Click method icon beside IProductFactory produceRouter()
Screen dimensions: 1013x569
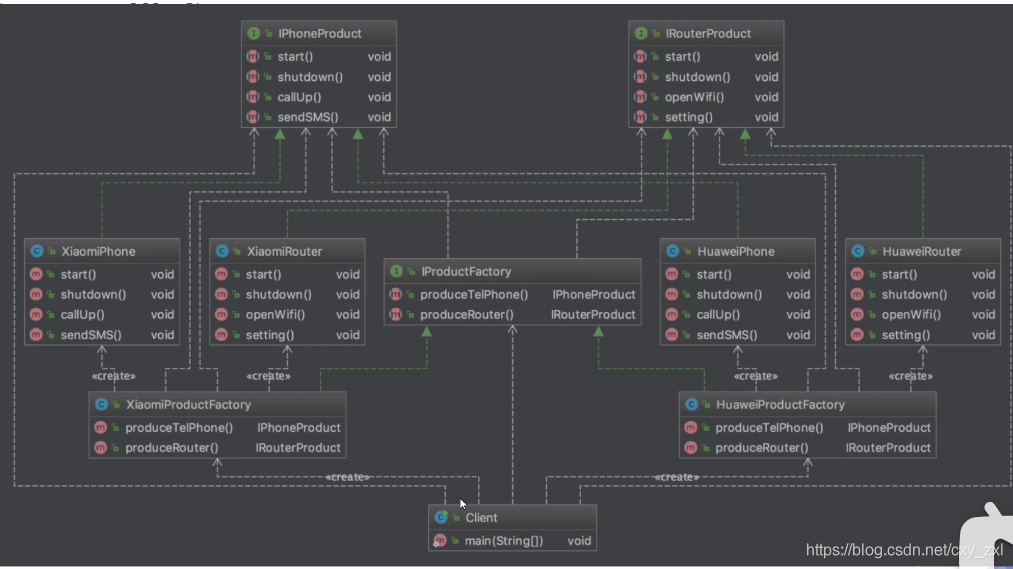coord(395,315)
